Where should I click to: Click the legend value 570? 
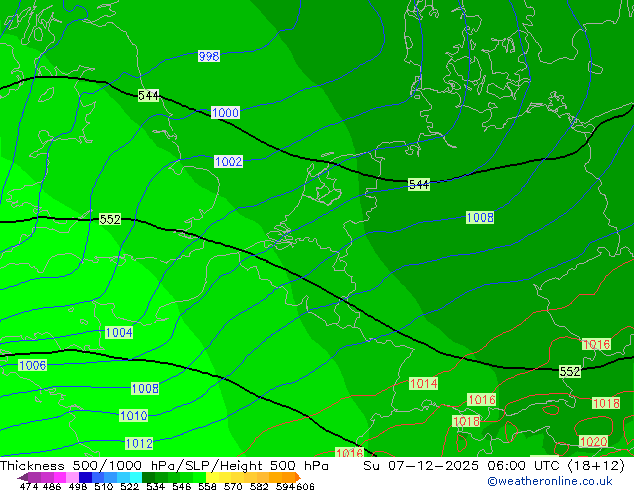click(233, 486)
